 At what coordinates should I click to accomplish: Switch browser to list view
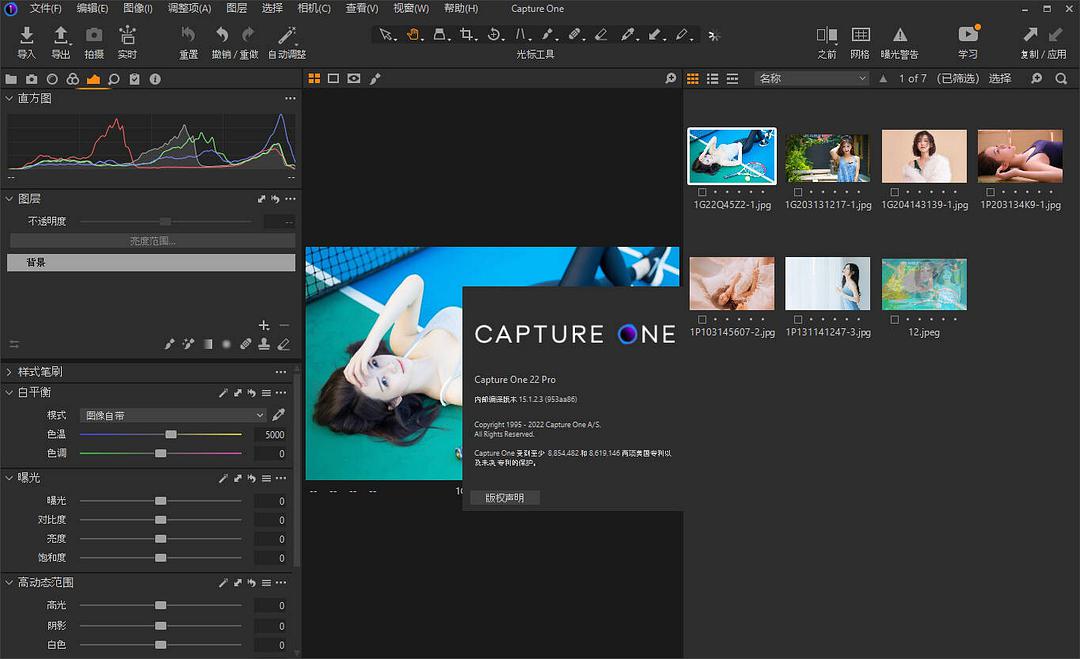click(x=712, y=79)
